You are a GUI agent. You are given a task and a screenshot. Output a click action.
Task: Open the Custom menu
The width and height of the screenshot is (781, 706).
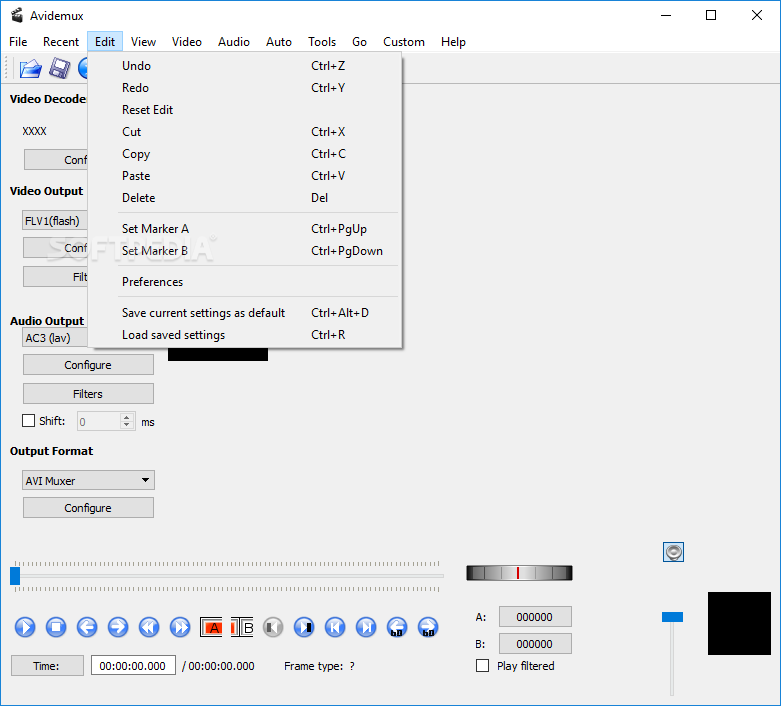(404, 42)
